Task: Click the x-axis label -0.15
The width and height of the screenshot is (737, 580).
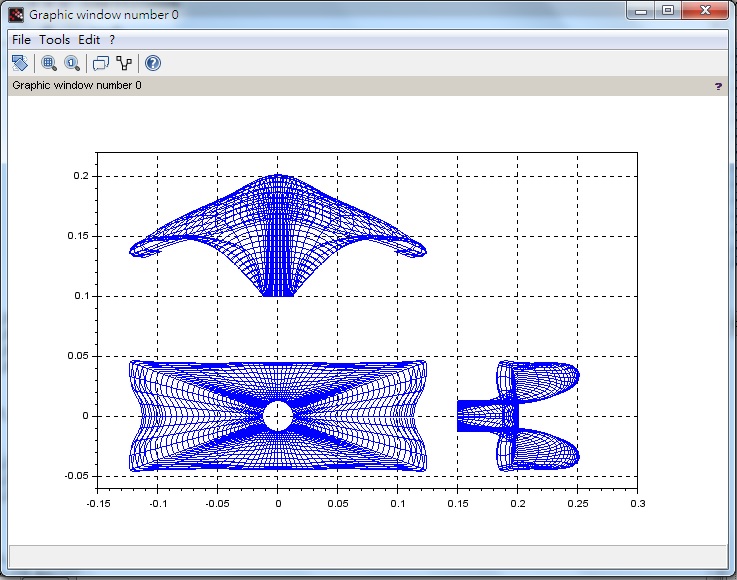Action: pyautogui.click(x=98, y=504)
